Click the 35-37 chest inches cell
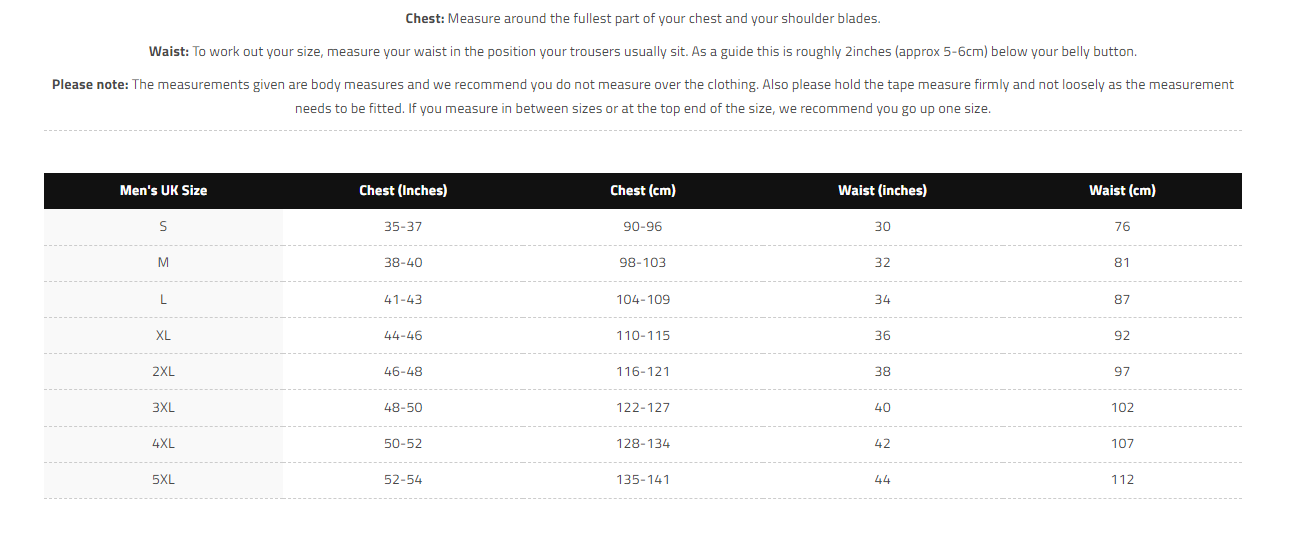 (x=403, y=226)
